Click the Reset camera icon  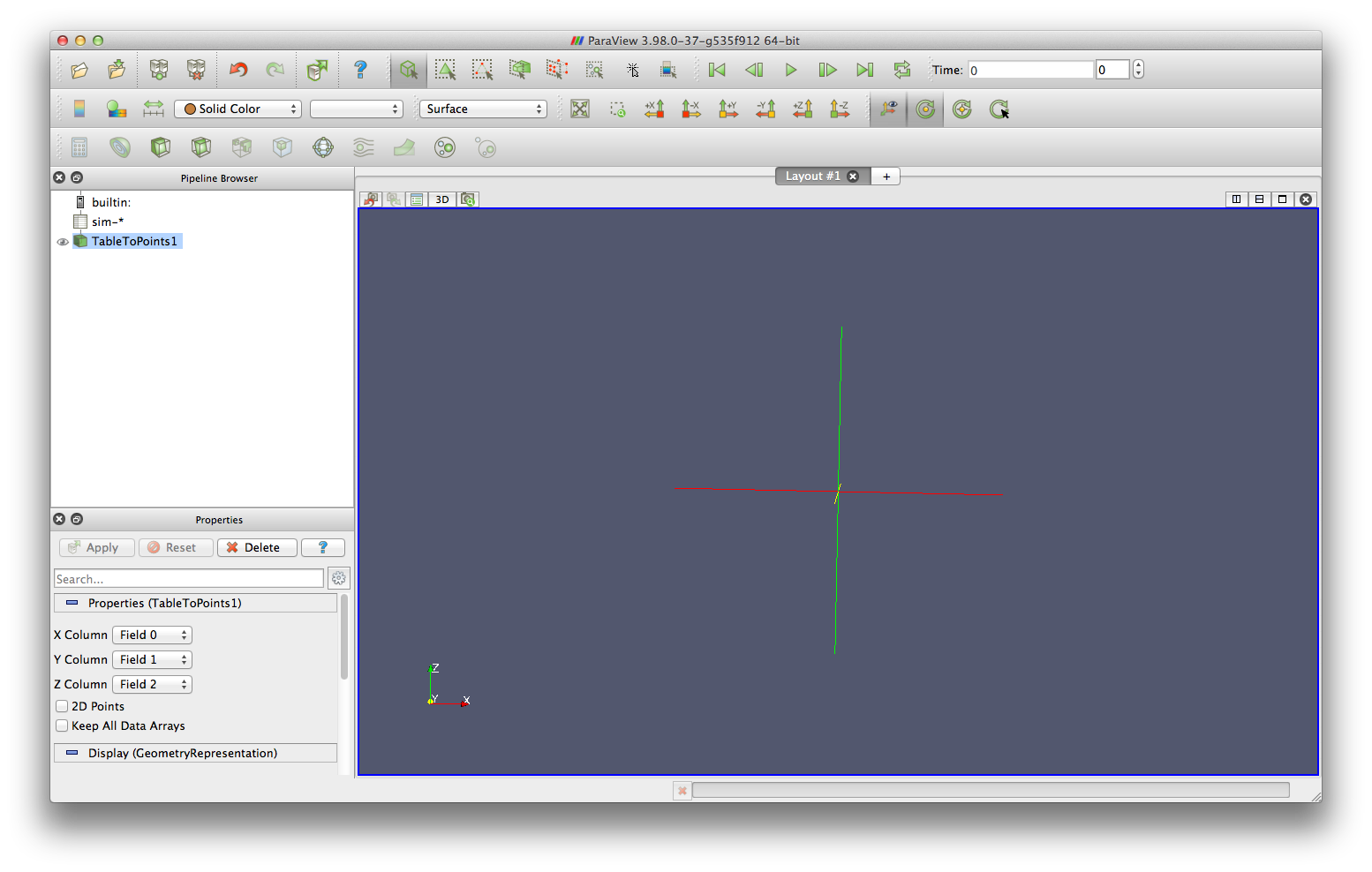(580, 109)
